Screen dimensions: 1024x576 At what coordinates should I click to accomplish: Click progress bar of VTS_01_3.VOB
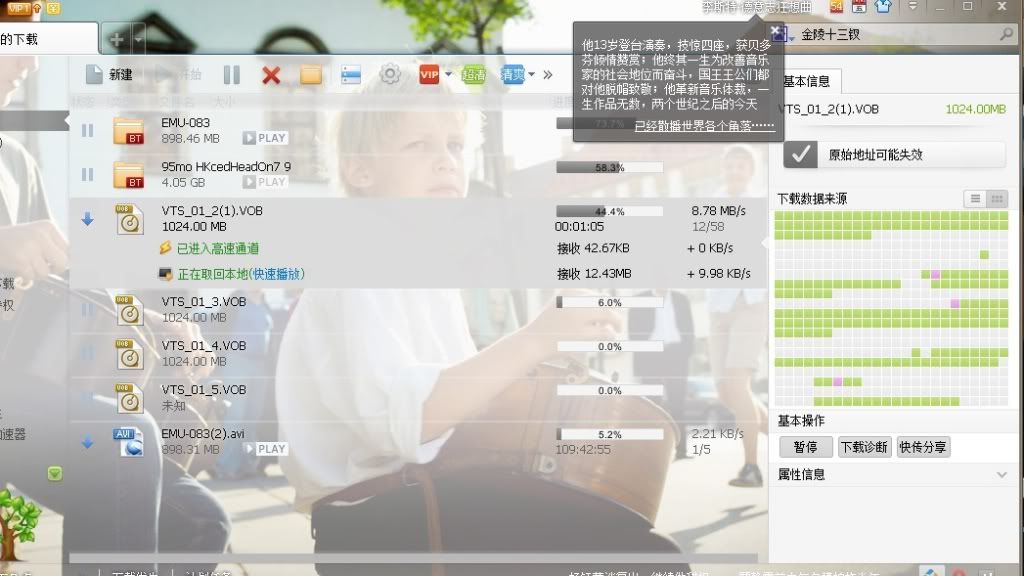tap(609, 302)
